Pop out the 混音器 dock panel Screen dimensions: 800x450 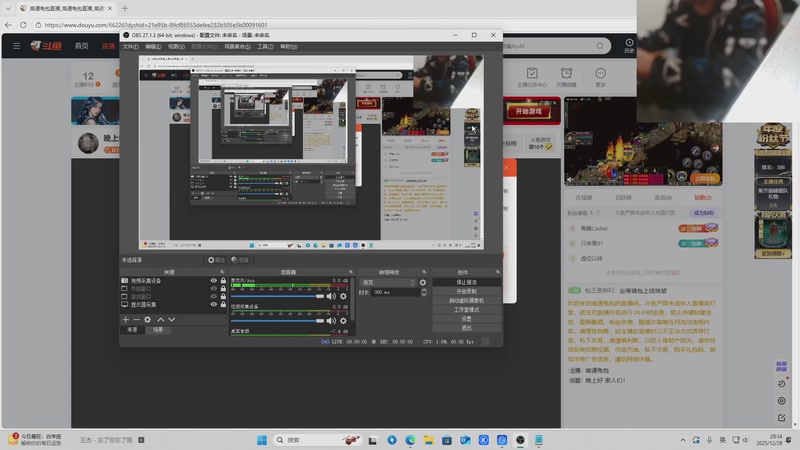351,272
